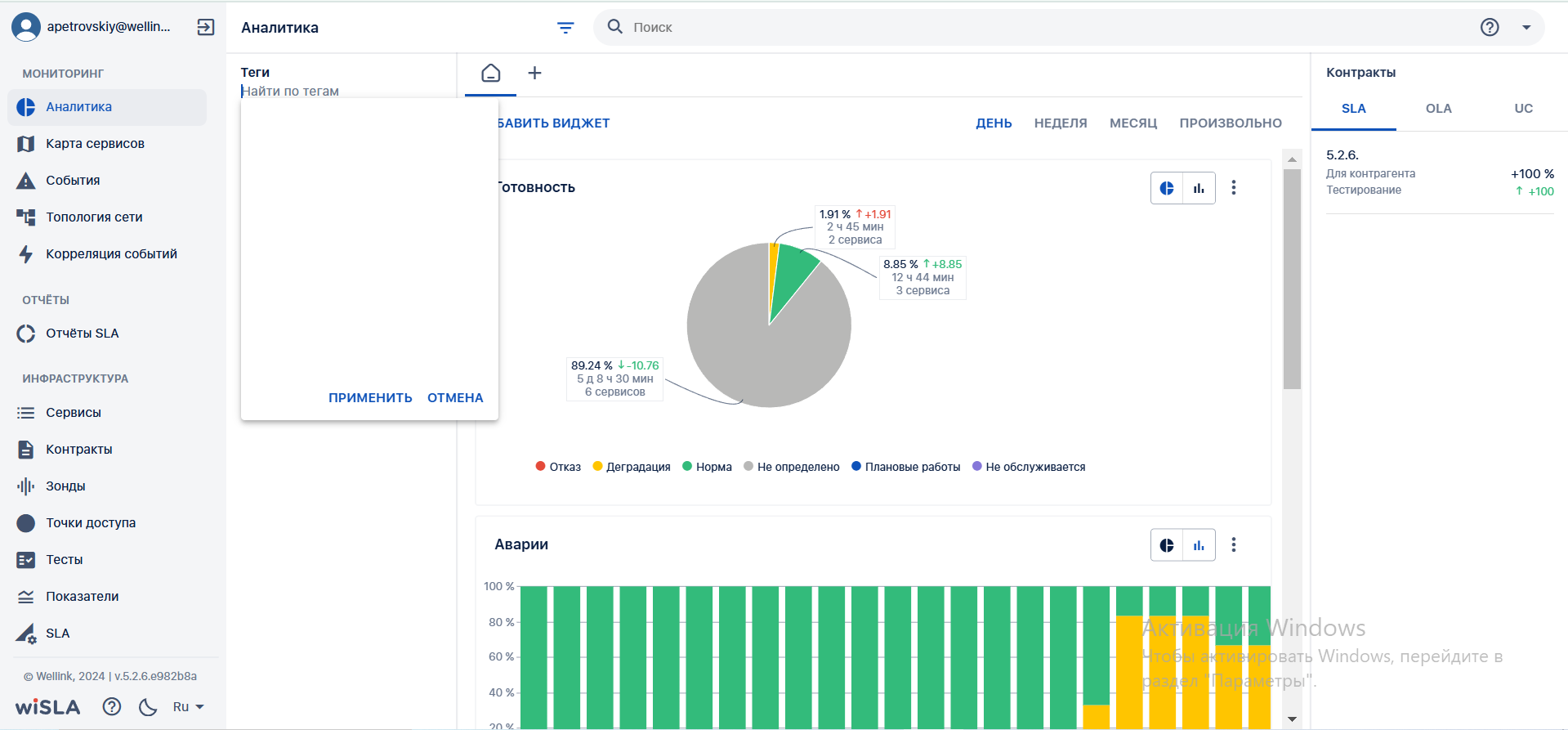This screenshot has width=1568, height=730.
Task: Open the home dashboard tab
Action: click(491, 74)
